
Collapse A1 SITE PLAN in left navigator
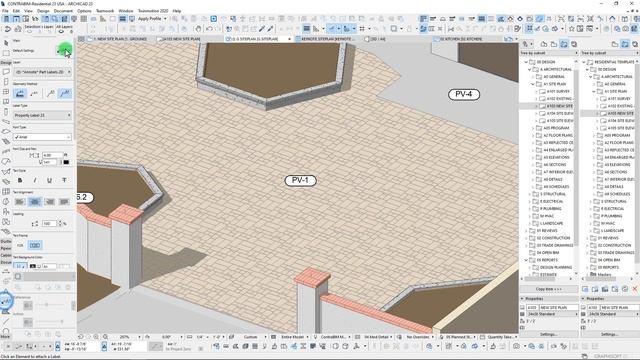533,84
